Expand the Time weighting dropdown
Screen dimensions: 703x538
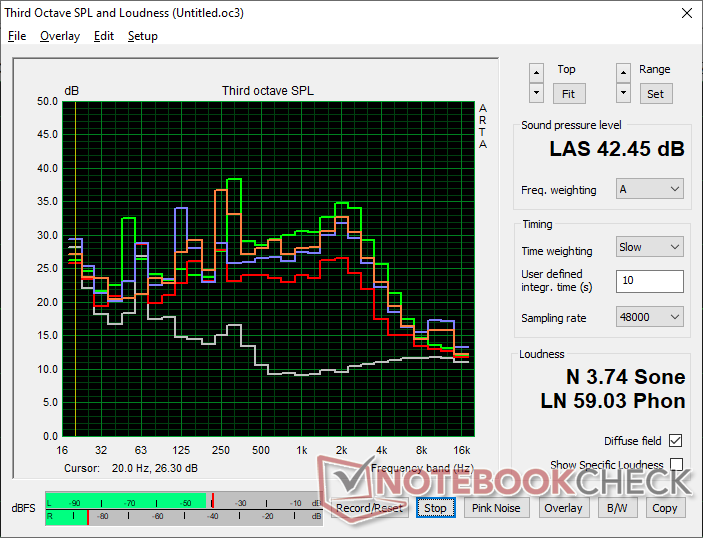click(x=649, y=247)
